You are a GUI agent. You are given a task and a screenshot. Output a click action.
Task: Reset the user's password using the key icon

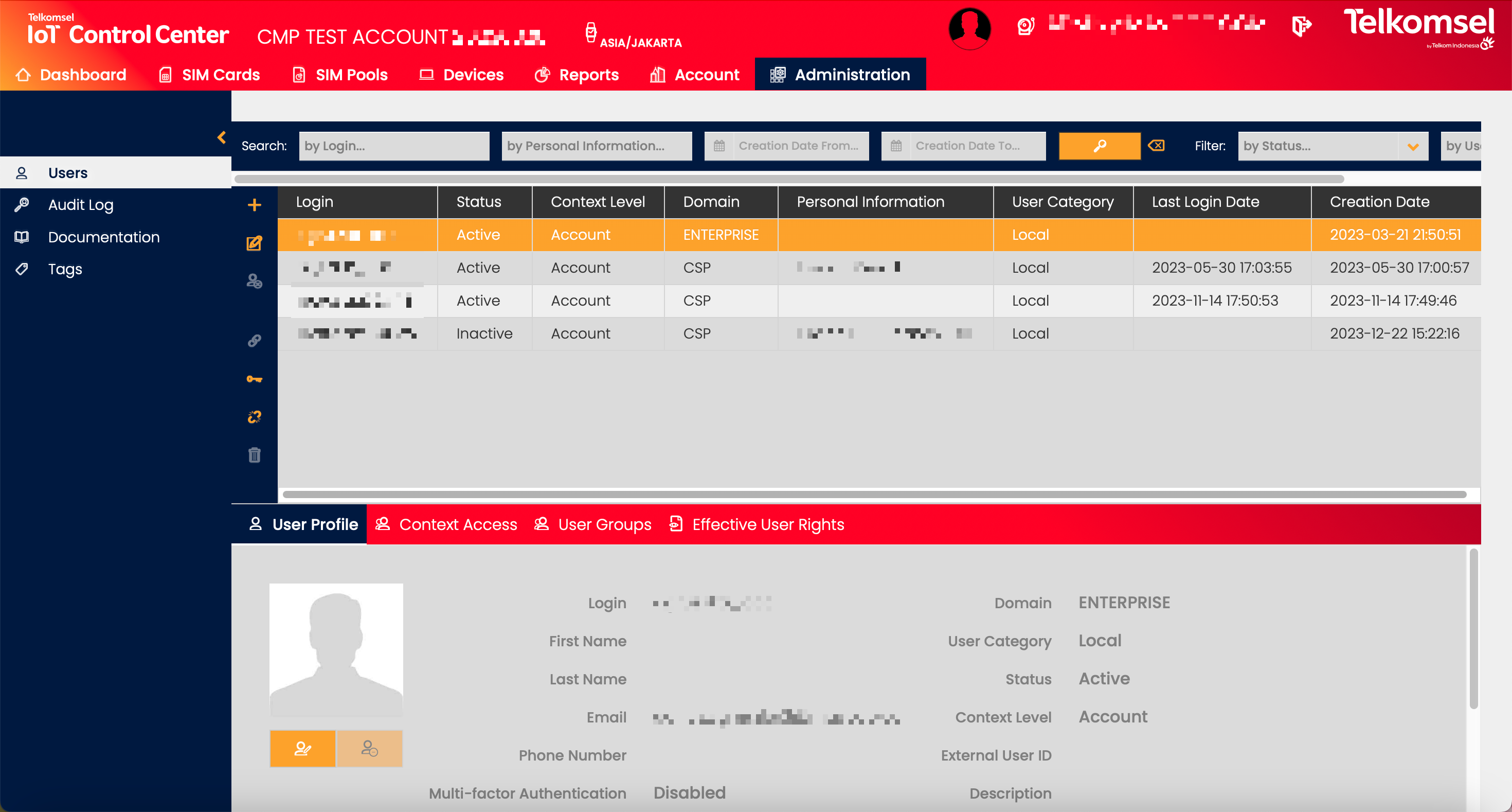coord(254,379)
